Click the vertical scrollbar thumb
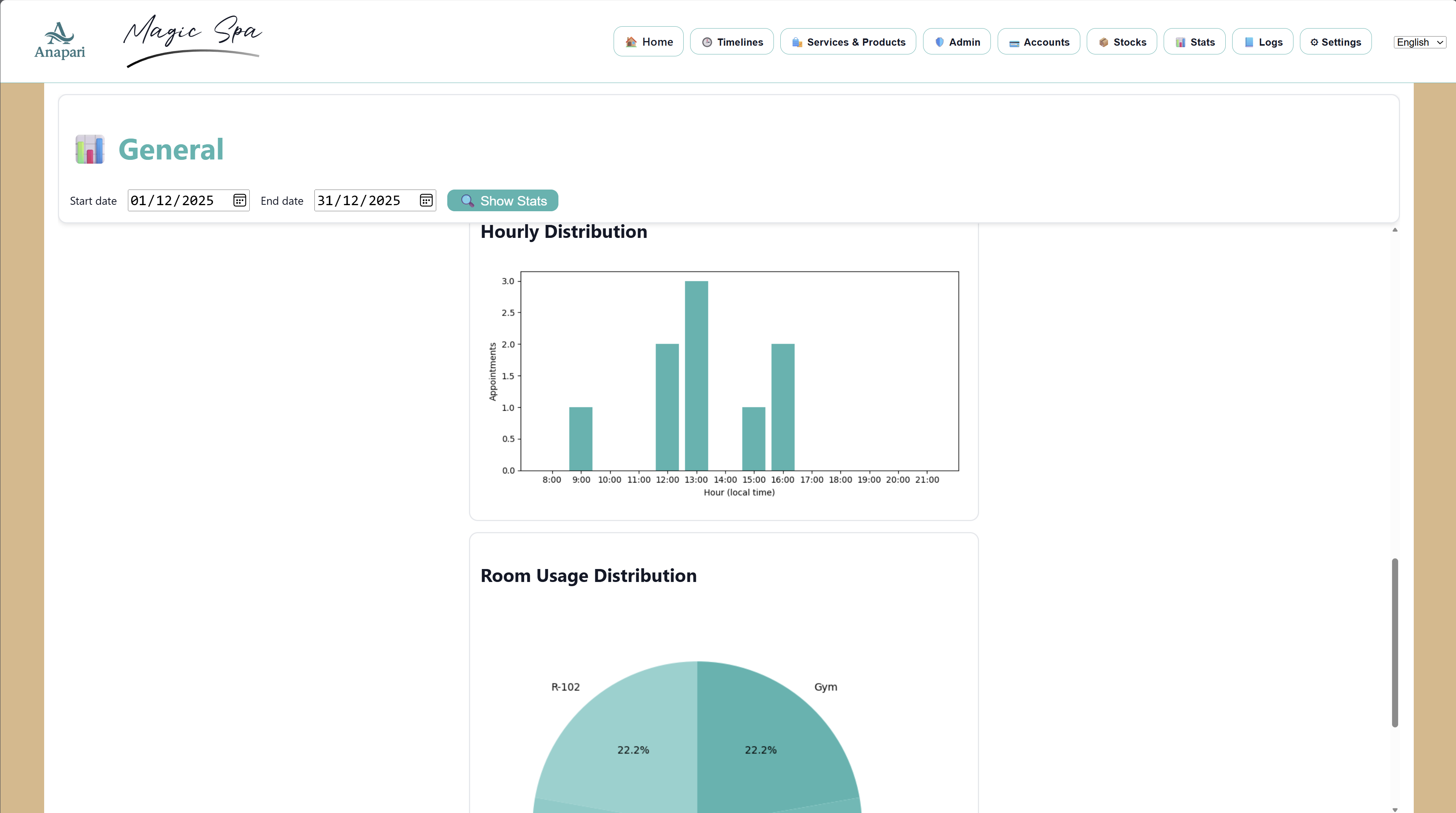The width and height of the screenshot is (1456, 813). coord(1394,642)
